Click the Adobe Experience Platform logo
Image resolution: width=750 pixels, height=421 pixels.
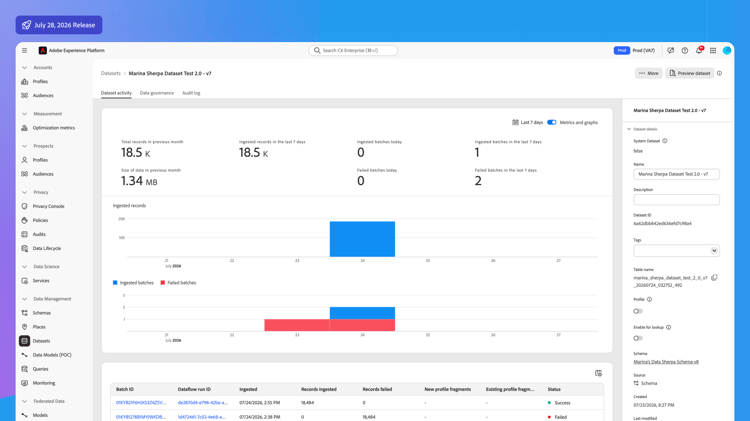tap(43, 50)
